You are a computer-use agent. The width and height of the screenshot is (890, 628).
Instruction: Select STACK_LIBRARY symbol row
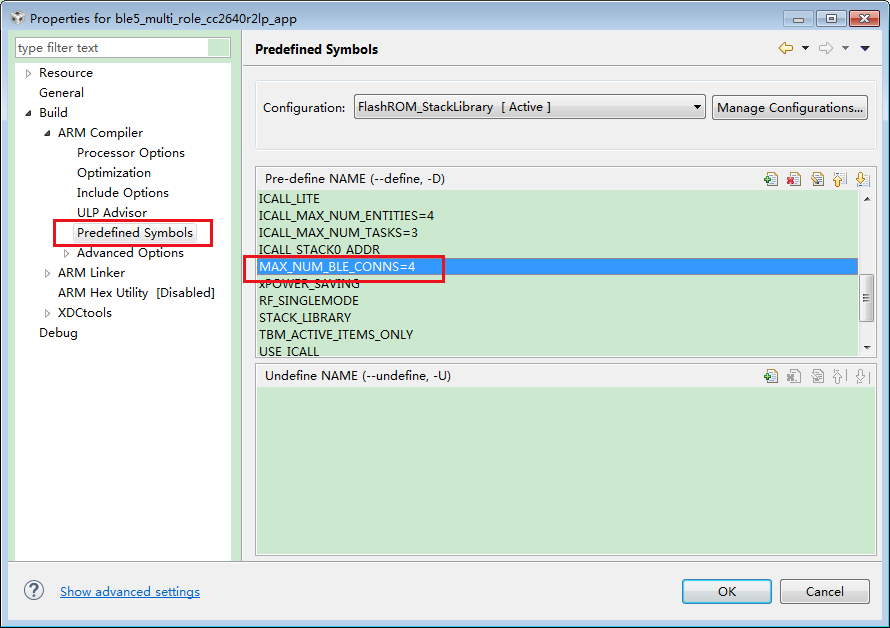pos(557,318)
